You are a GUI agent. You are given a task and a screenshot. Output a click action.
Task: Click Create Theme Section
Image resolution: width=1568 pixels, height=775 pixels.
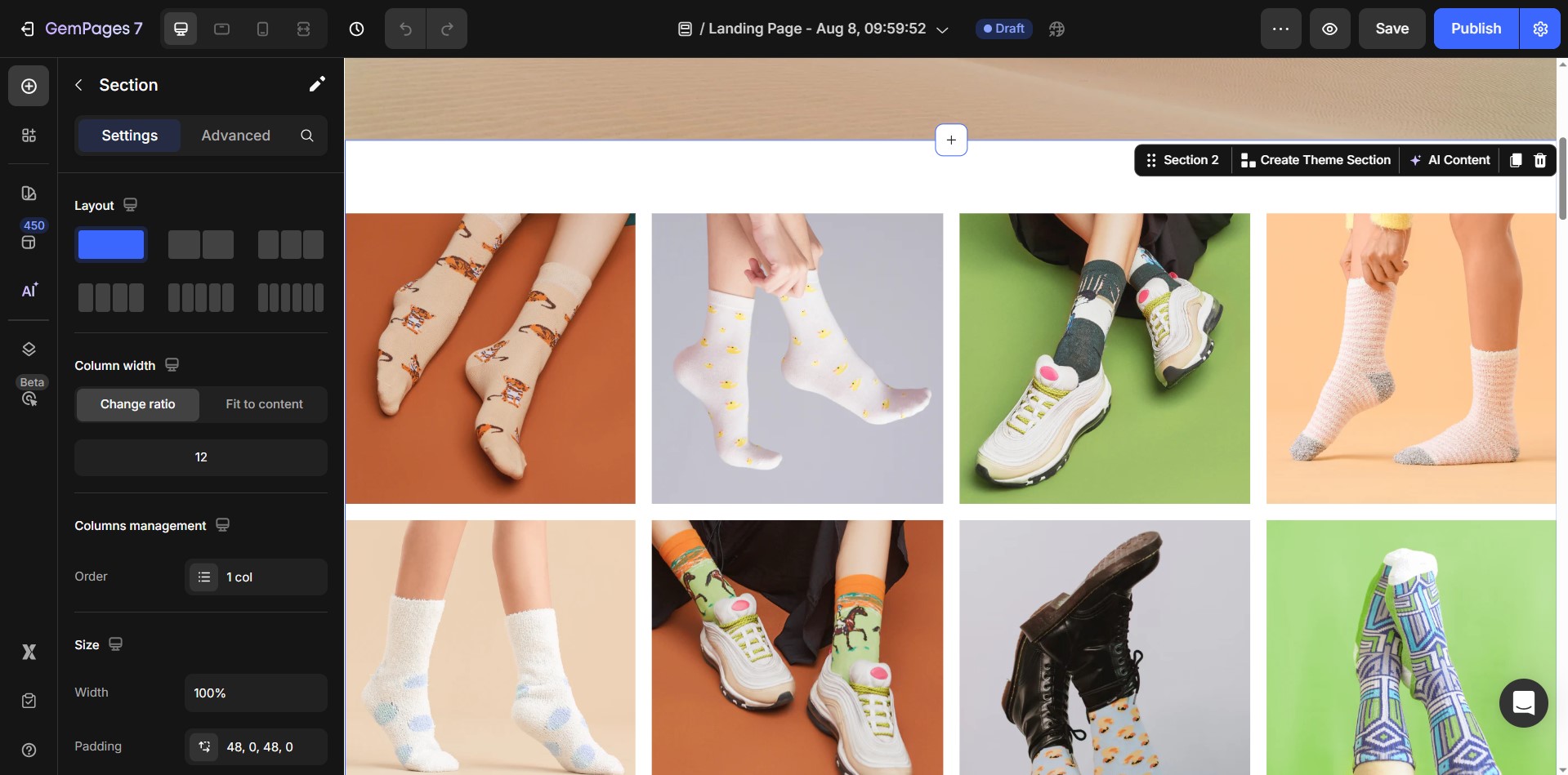pos(1316,160)
